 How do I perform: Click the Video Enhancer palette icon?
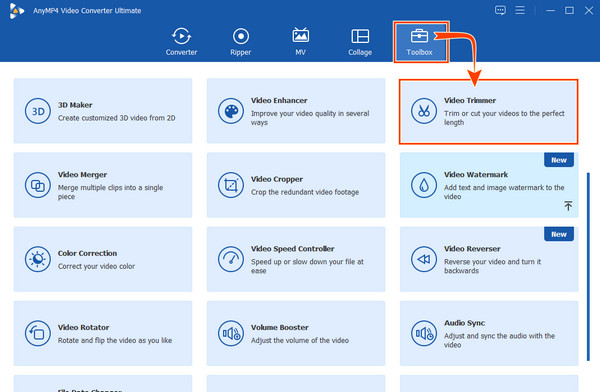pos(231,111)
